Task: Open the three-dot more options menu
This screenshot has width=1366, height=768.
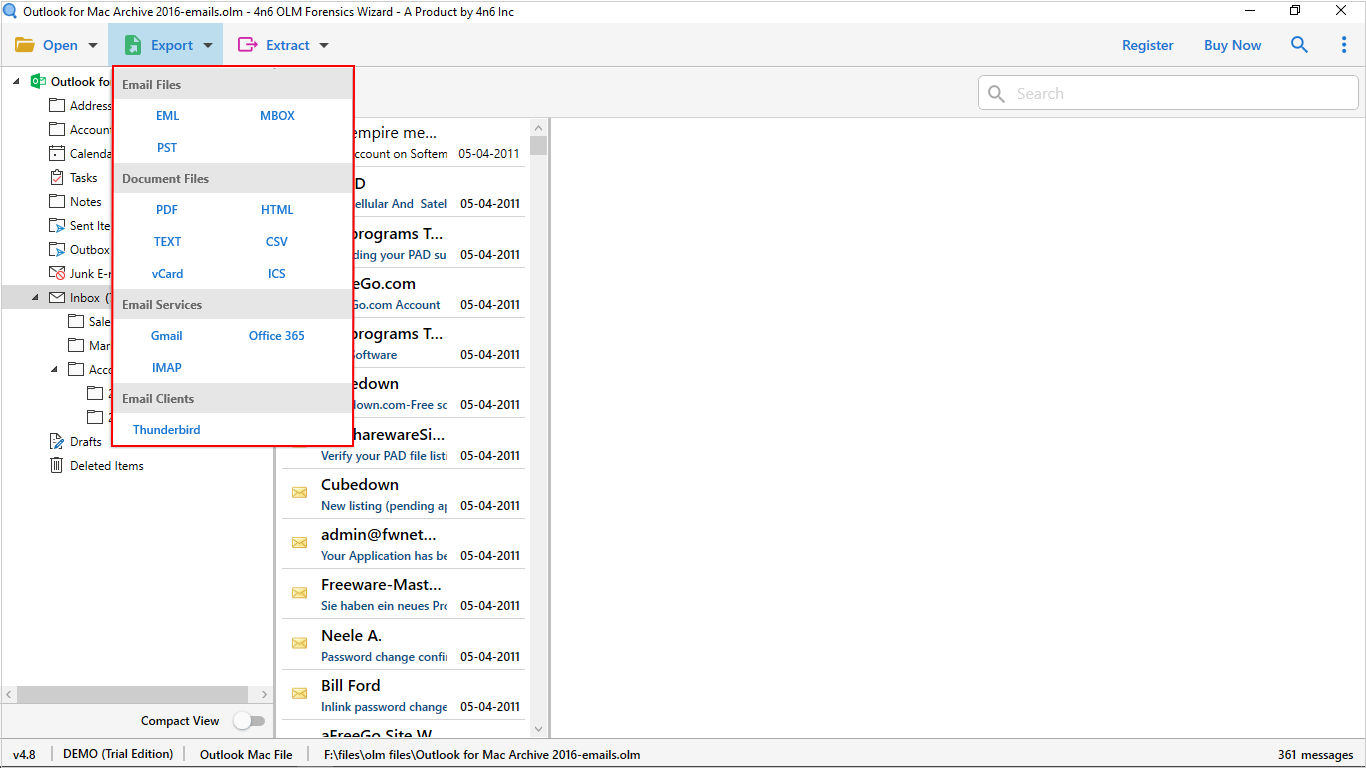Action: pyautogui.click(x=1344, y=45)
